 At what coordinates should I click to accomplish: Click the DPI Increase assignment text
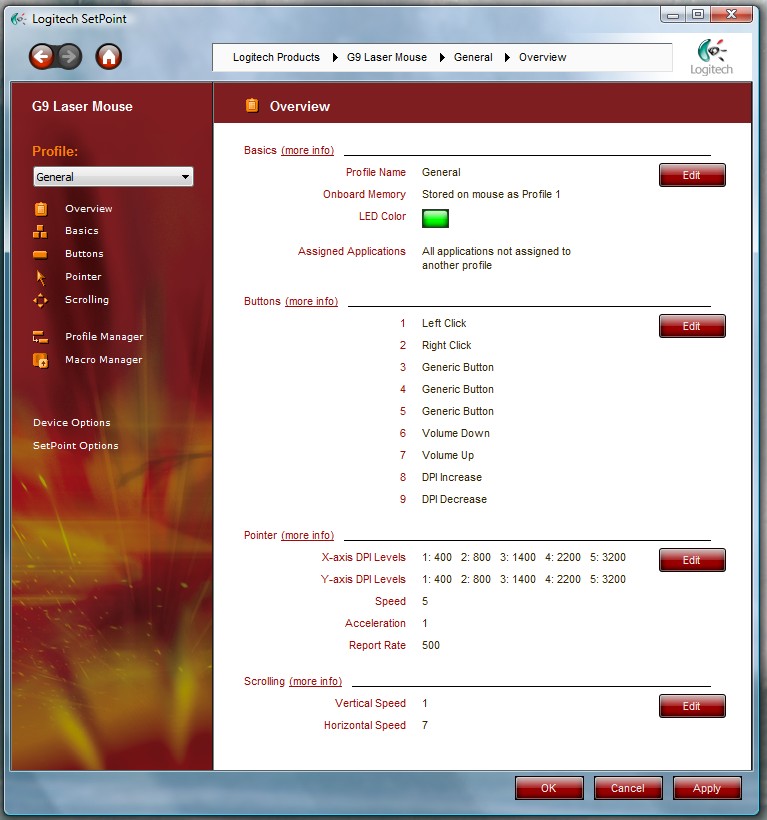(x=452, y=477)
